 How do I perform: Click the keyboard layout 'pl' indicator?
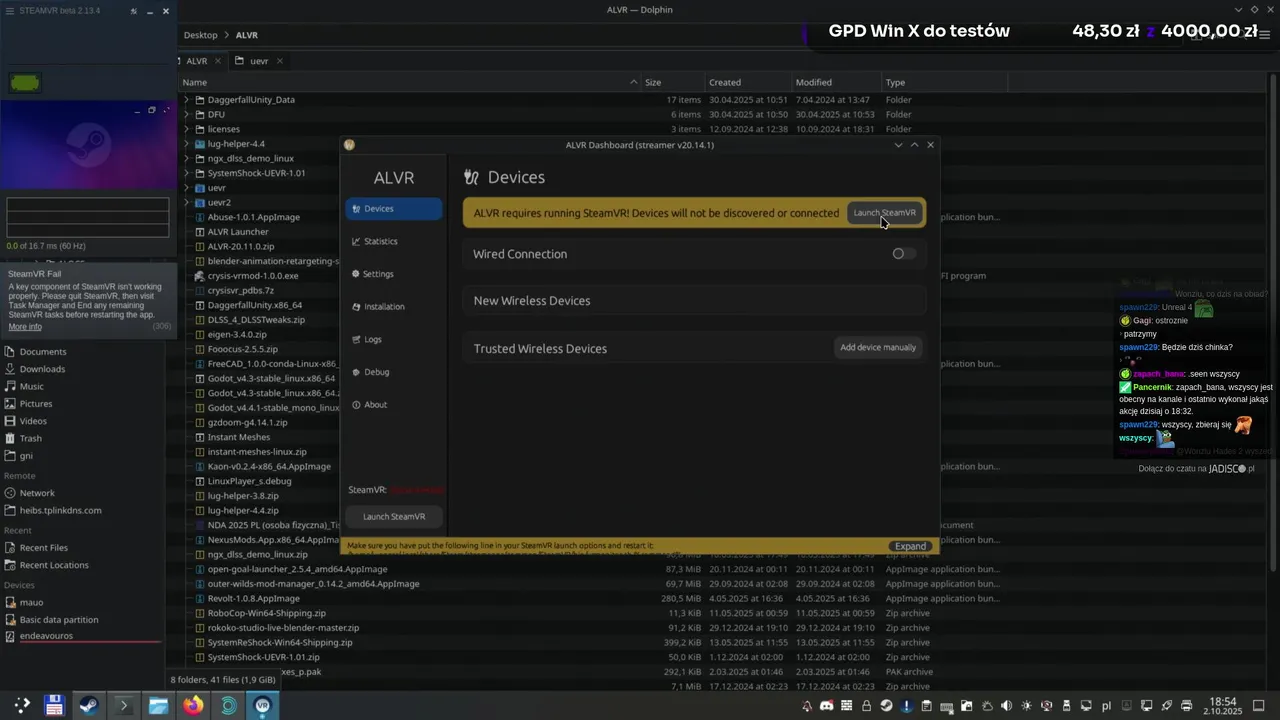pos(1106,706)
